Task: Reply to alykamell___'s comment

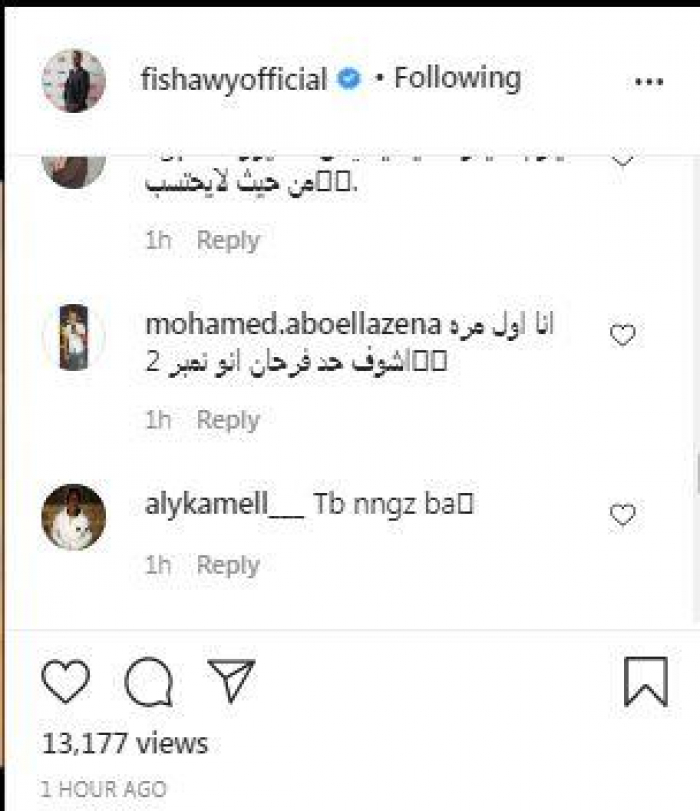Action: tap(228, 565)
